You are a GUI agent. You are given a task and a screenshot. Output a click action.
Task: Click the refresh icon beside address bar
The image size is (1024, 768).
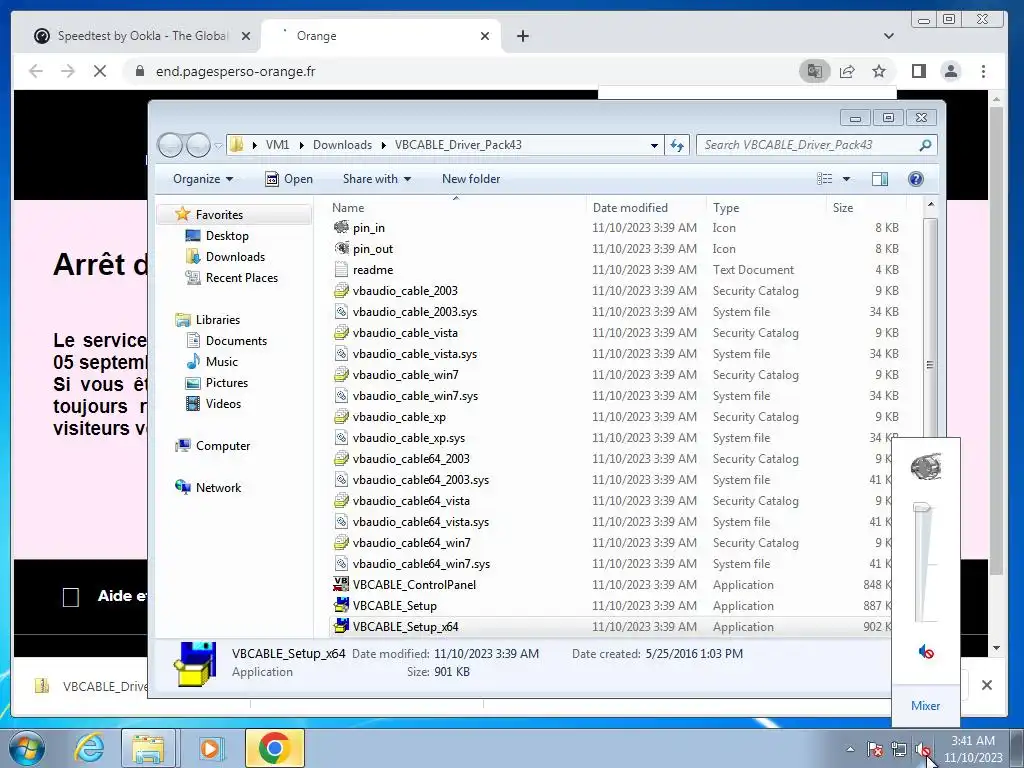(x=677, y=145)
